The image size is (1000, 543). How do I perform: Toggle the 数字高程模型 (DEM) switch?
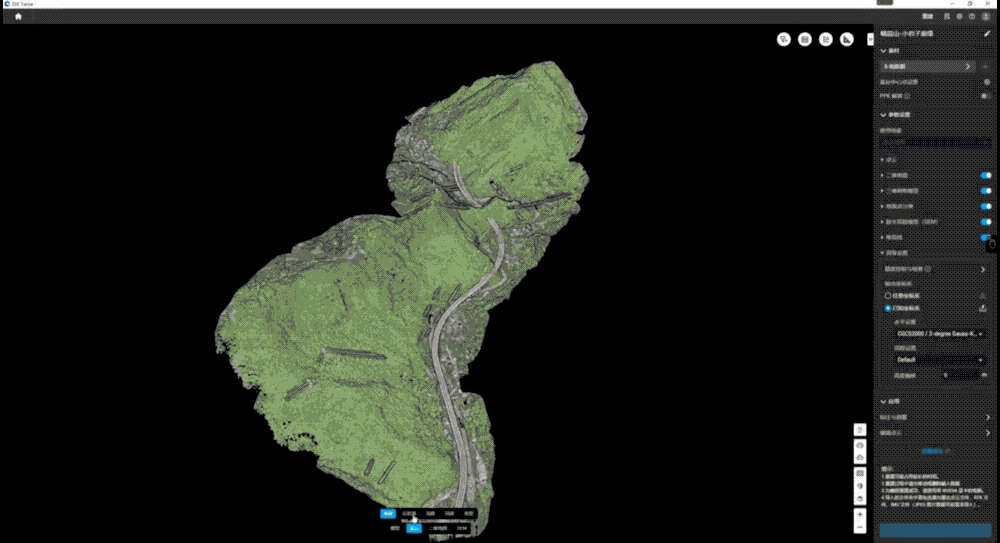tap(986, 222)
